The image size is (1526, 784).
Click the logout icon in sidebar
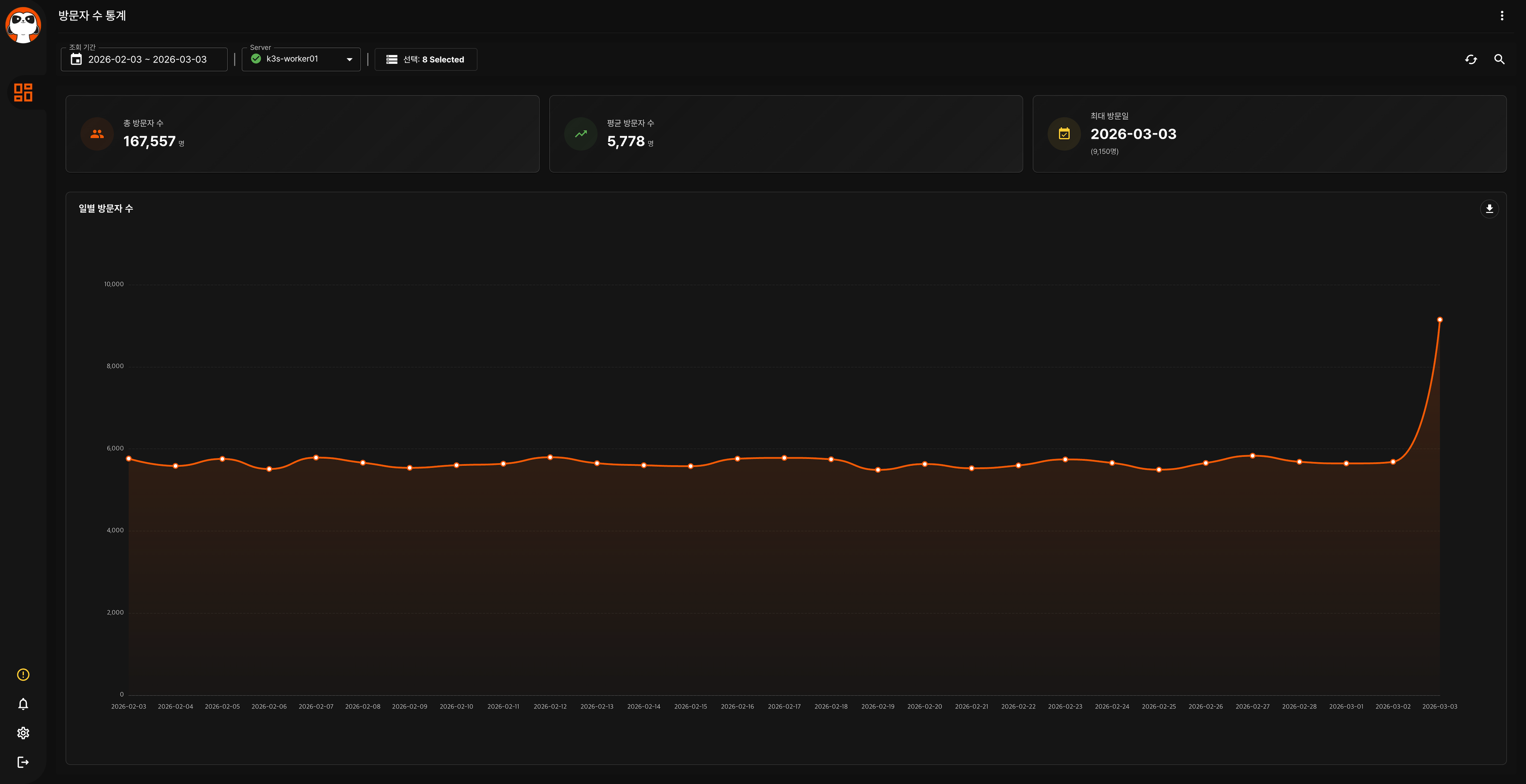pos(23,762)
